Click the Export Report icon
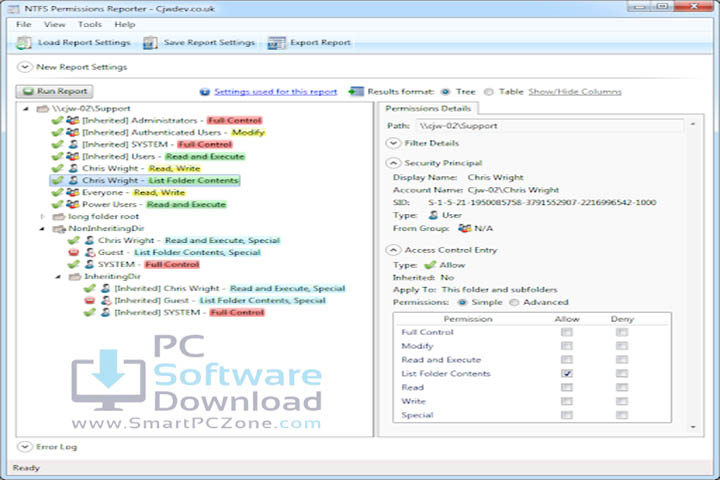720x480 pixels. 276,43
